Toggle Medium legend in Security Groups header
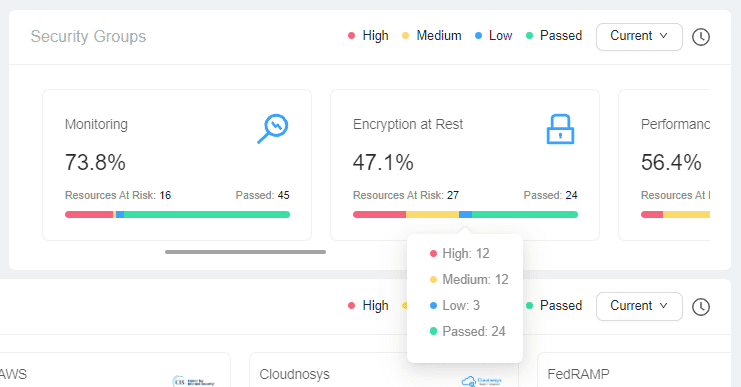This screenshot has height=387, width=741. (x=431, y=36)
